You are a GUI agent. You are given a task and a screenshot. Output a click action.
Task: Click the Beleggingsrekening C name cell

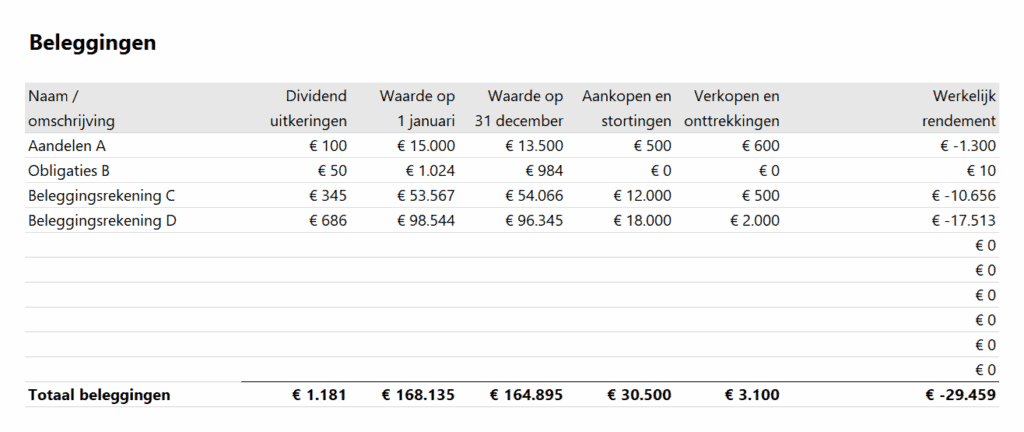pyautogui.click(x=108, y=196)
